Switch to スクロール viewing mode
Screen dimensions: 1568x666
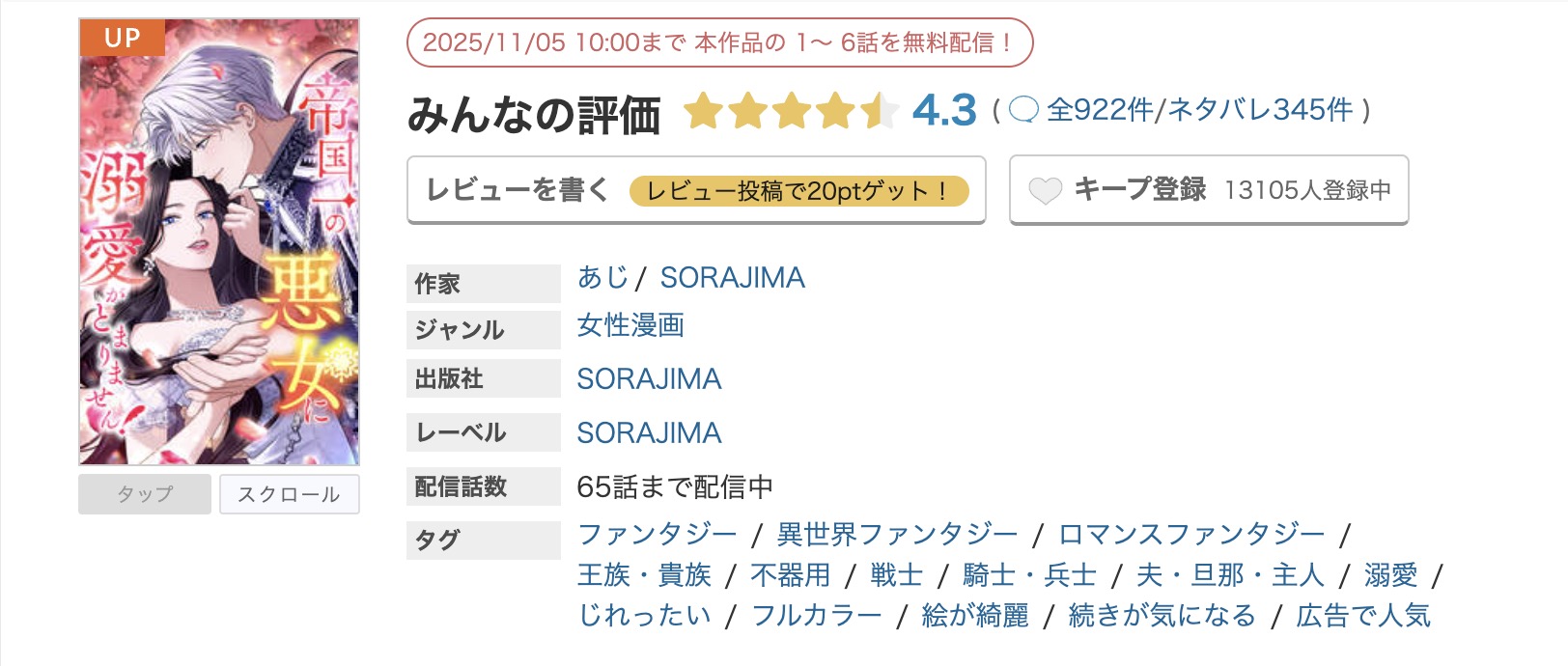coord(289,494)
